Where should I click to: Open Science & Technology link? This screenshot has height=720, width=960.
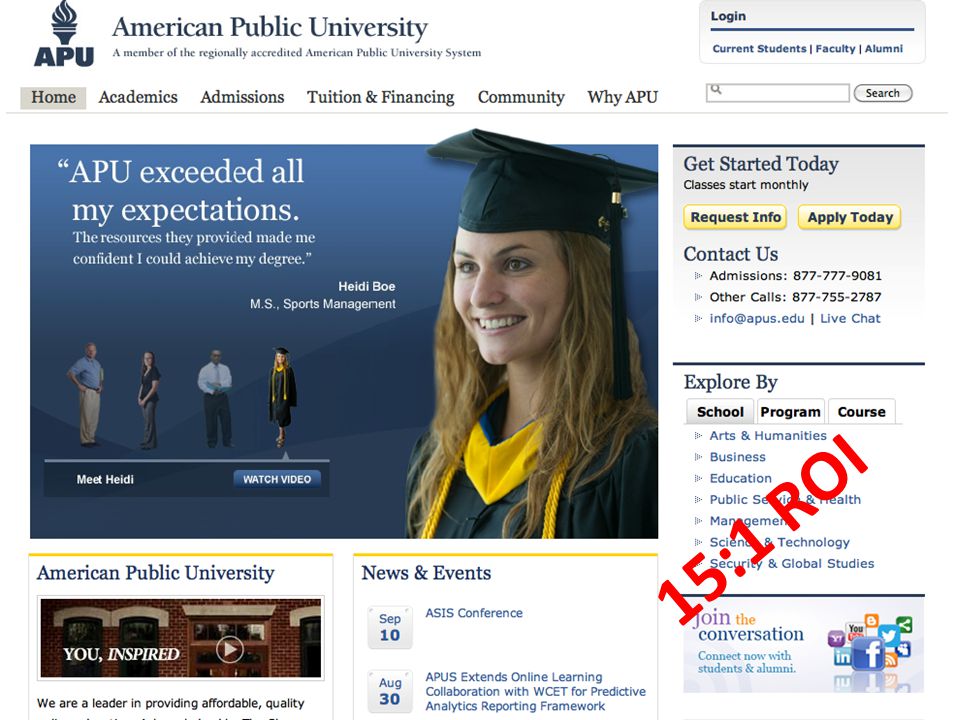pos(779,542)
